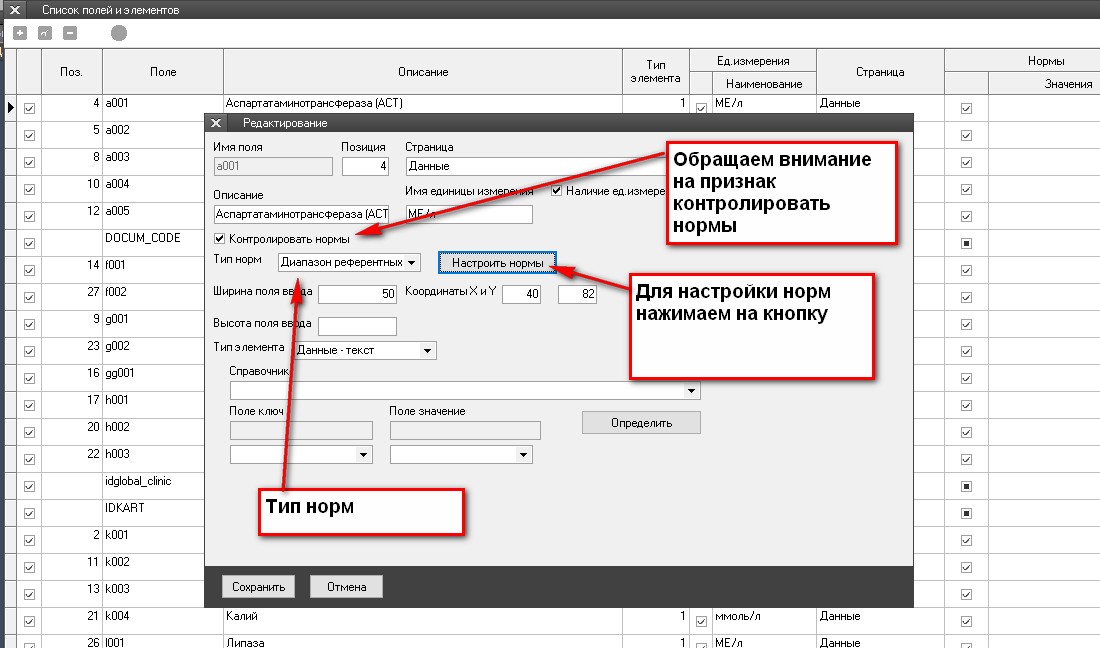The height and width of the screenshot is (648, 1100).
Task: Open the dropdown below Поле ключ
Action: point(301,455)
